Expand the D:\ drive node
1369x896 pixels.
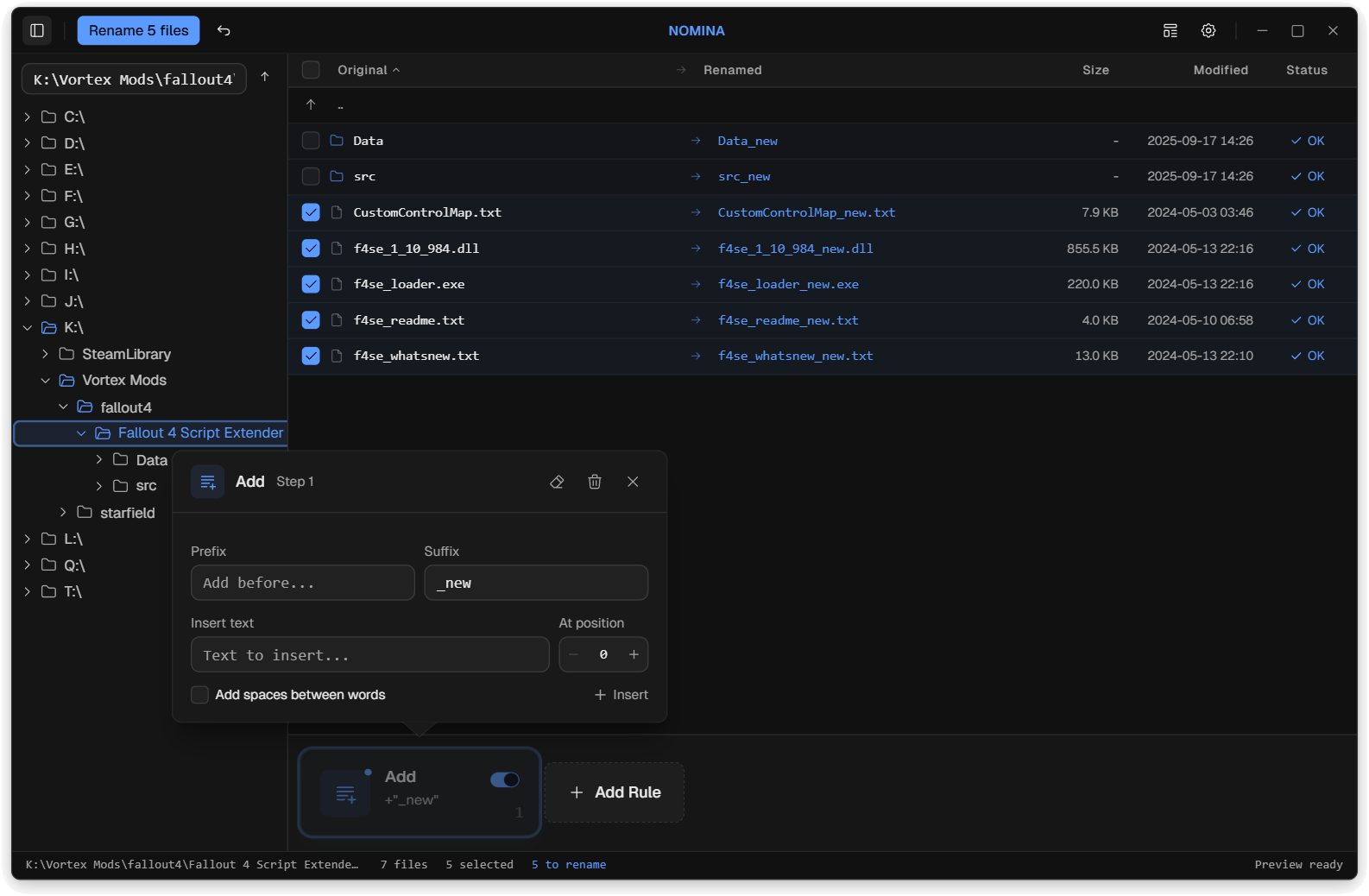tap(28, 143)
